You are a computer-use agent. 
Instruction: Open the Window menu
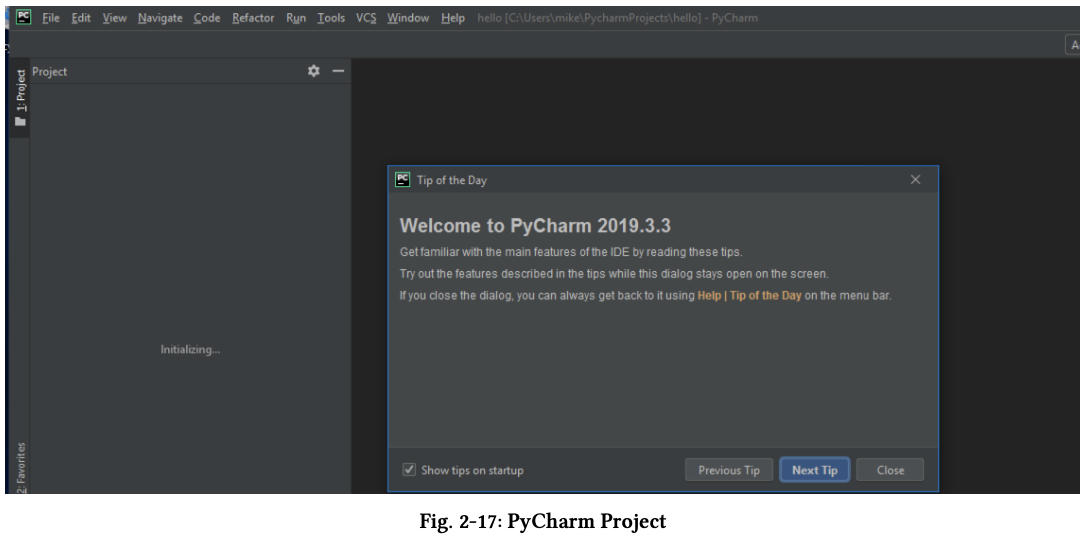408,18
